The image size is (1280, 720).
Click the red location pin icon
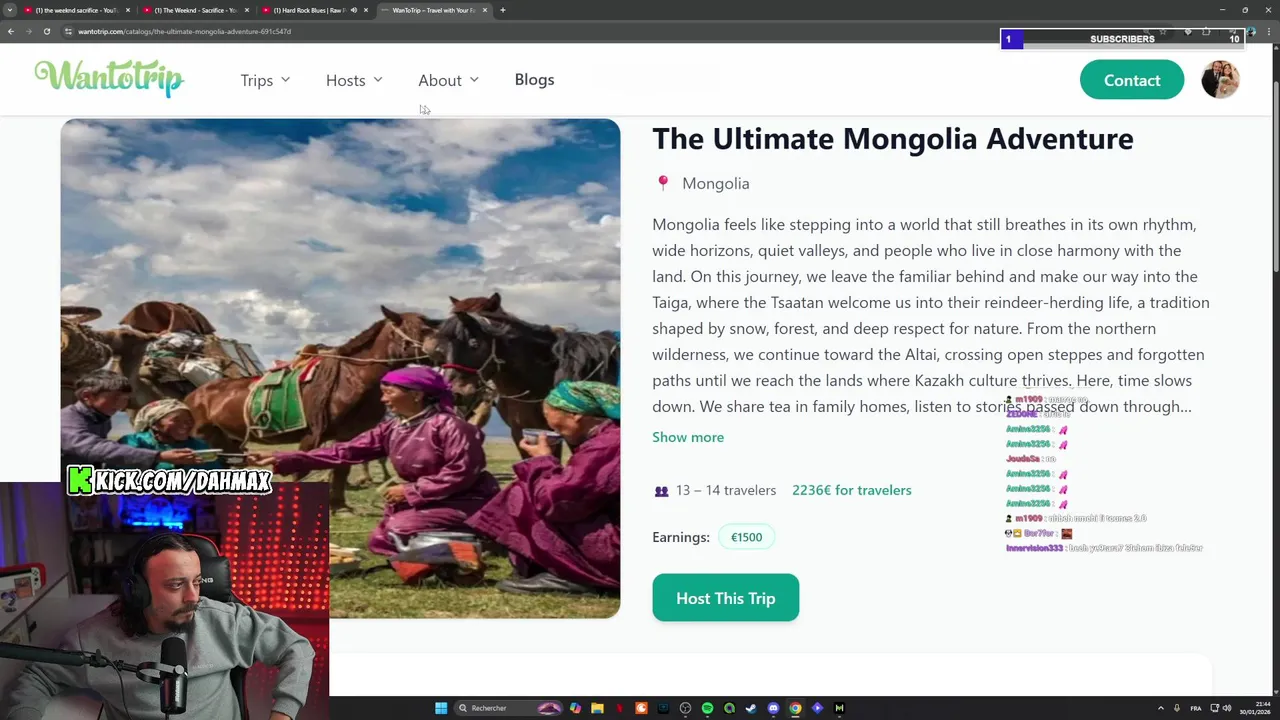[662, 183]
